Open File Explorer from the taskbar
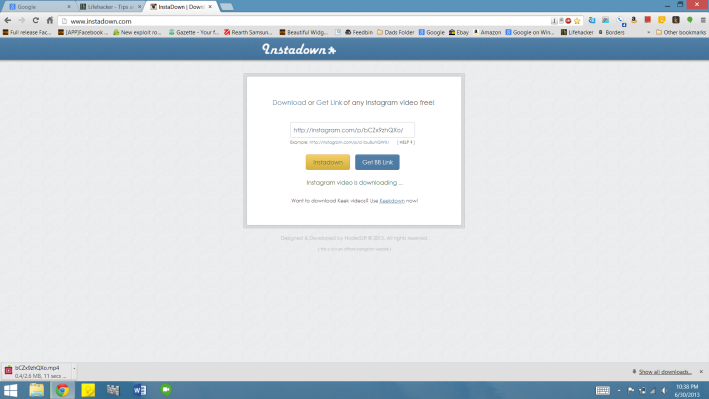The height and width of the screenshot is (399, 709). pyautogui.click(x=37, y=390)
